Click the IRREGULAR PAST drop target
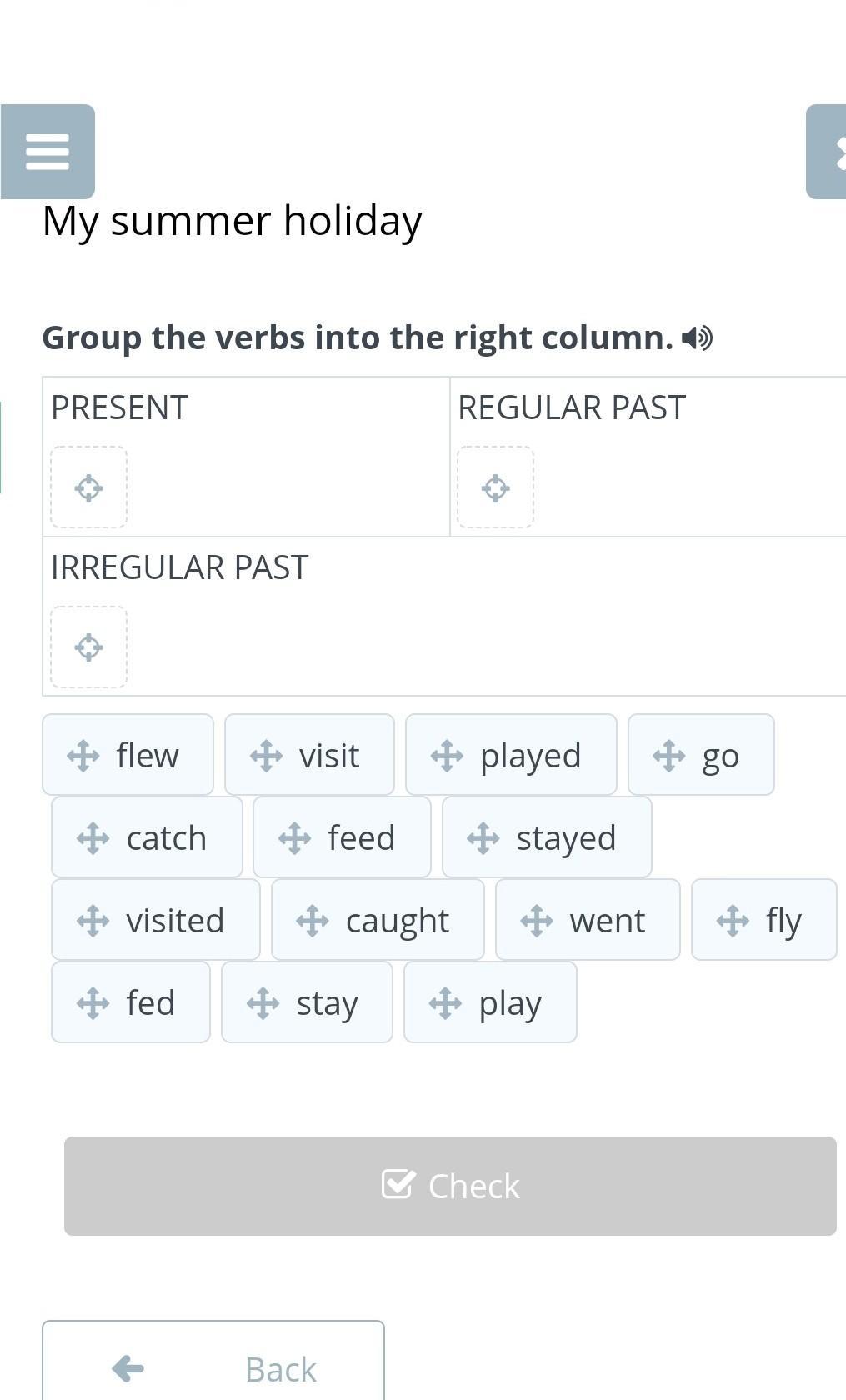This screenshot has height=1400, width=846. point(88,647)
